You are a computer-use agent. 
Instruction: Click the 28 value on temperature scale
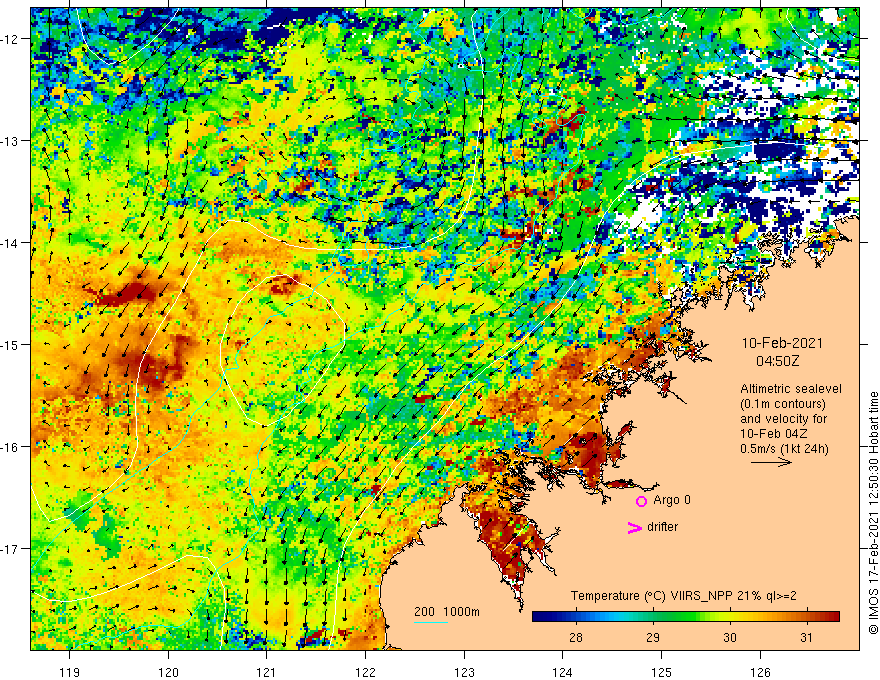coord(575,637)
